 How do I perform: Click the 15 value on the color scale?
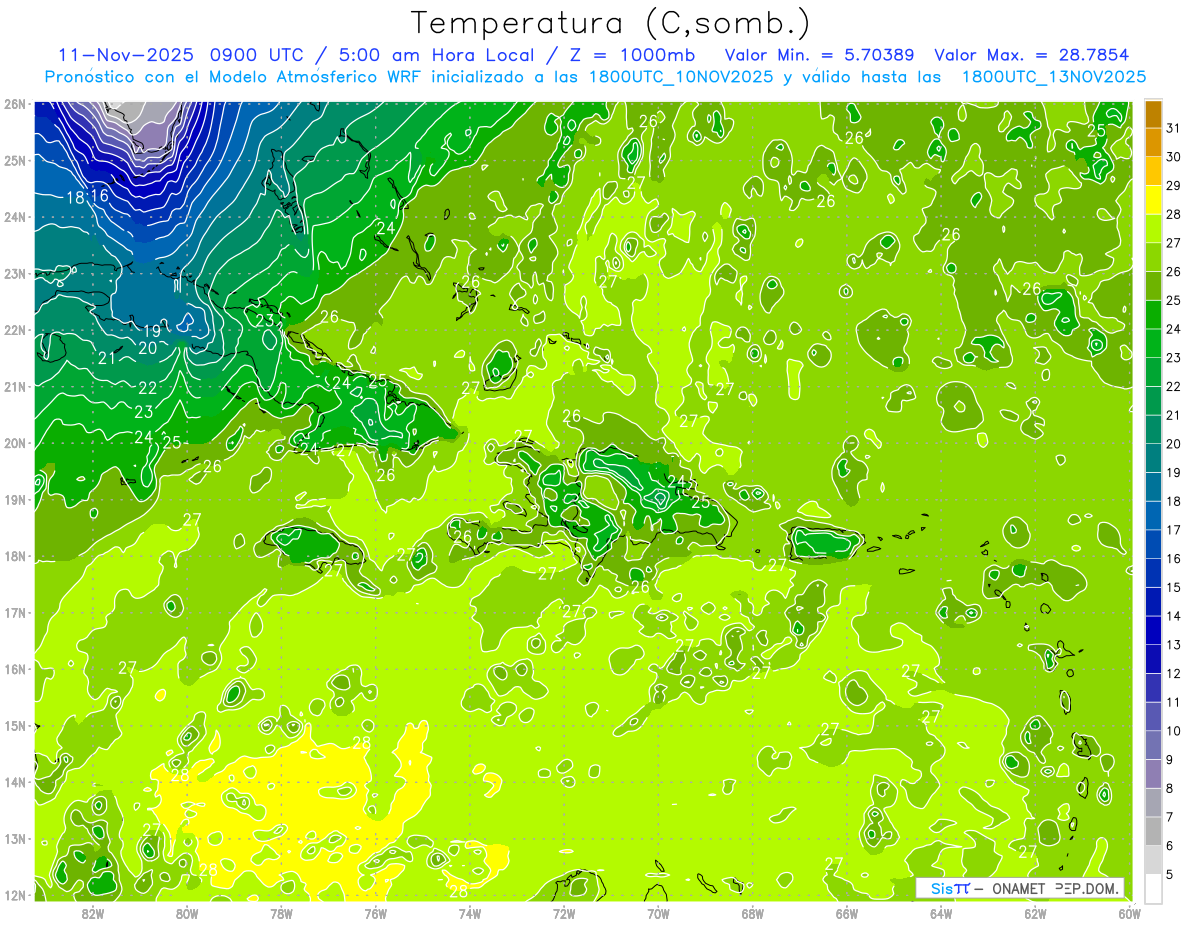(1174, 587)
